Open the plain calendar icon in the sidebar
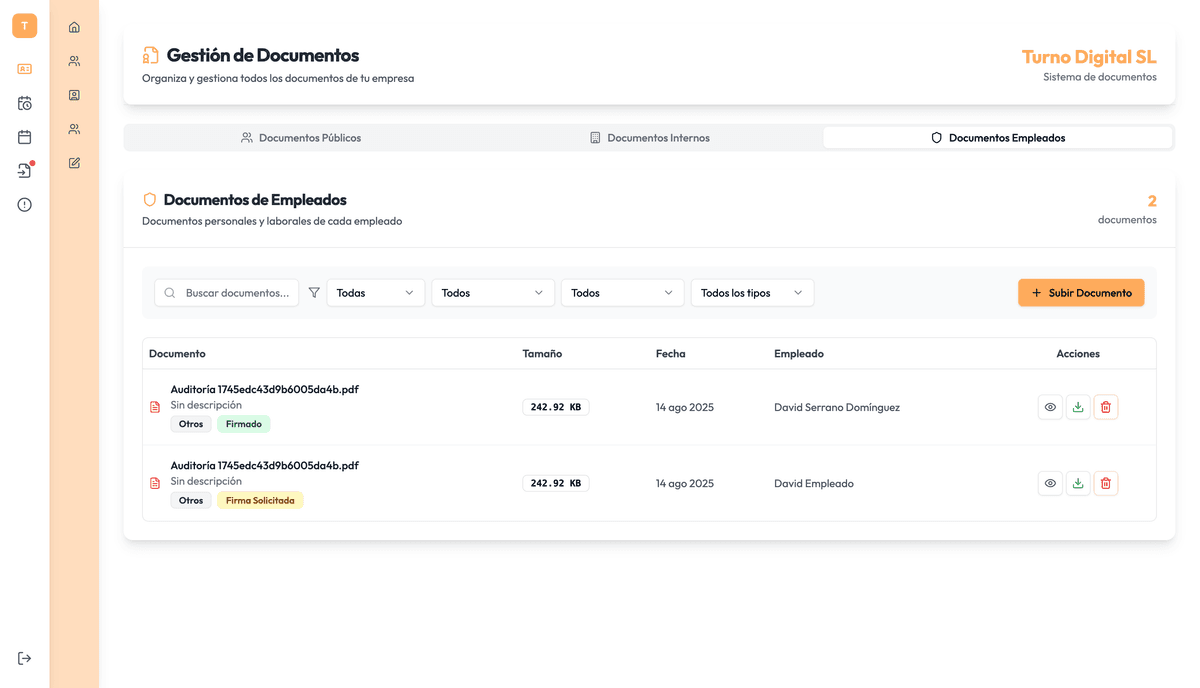This screenshot has height=688, width=1200. 25,137
